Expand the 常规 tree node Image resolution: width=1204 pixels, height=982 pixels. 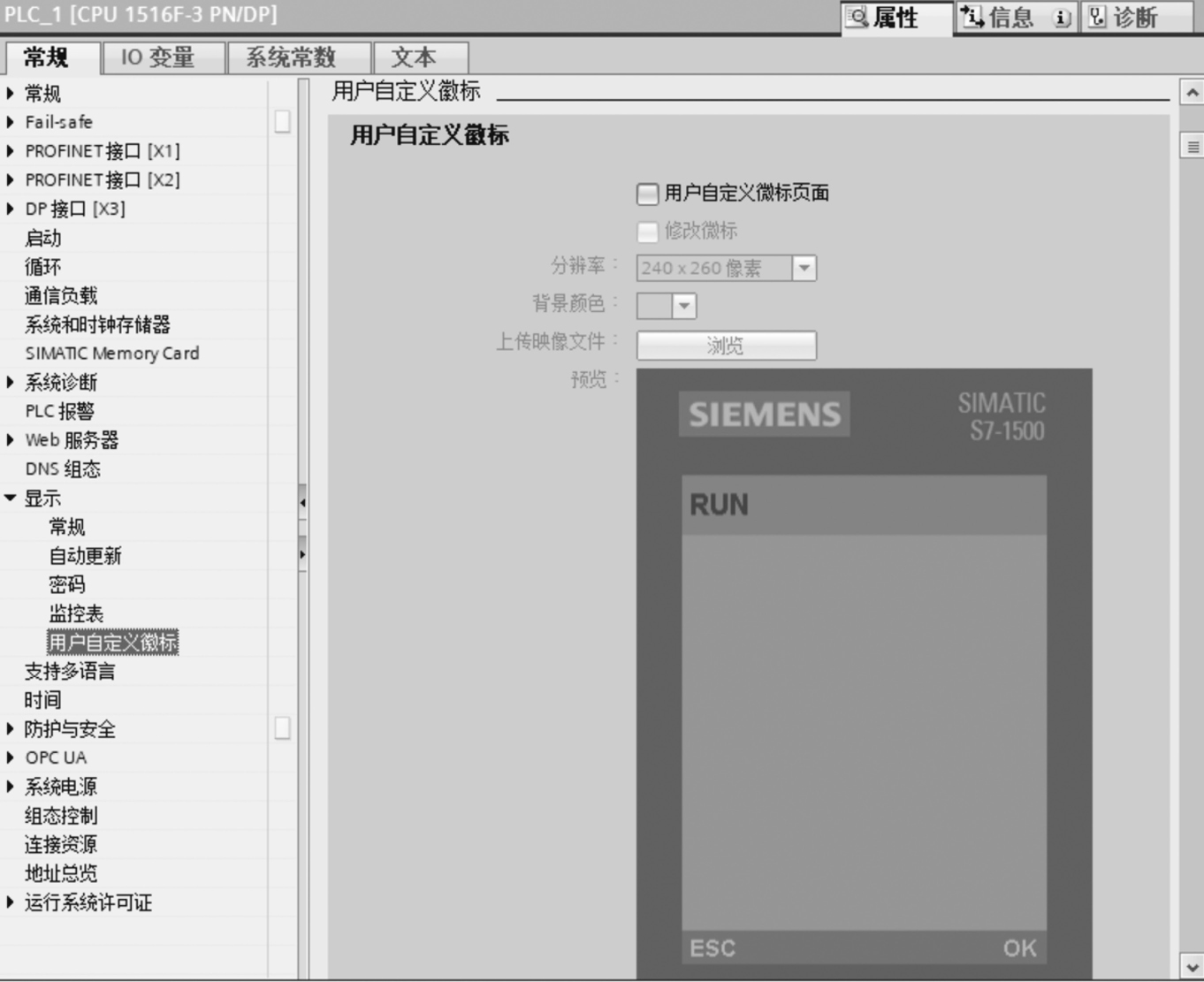click(10, 93)
